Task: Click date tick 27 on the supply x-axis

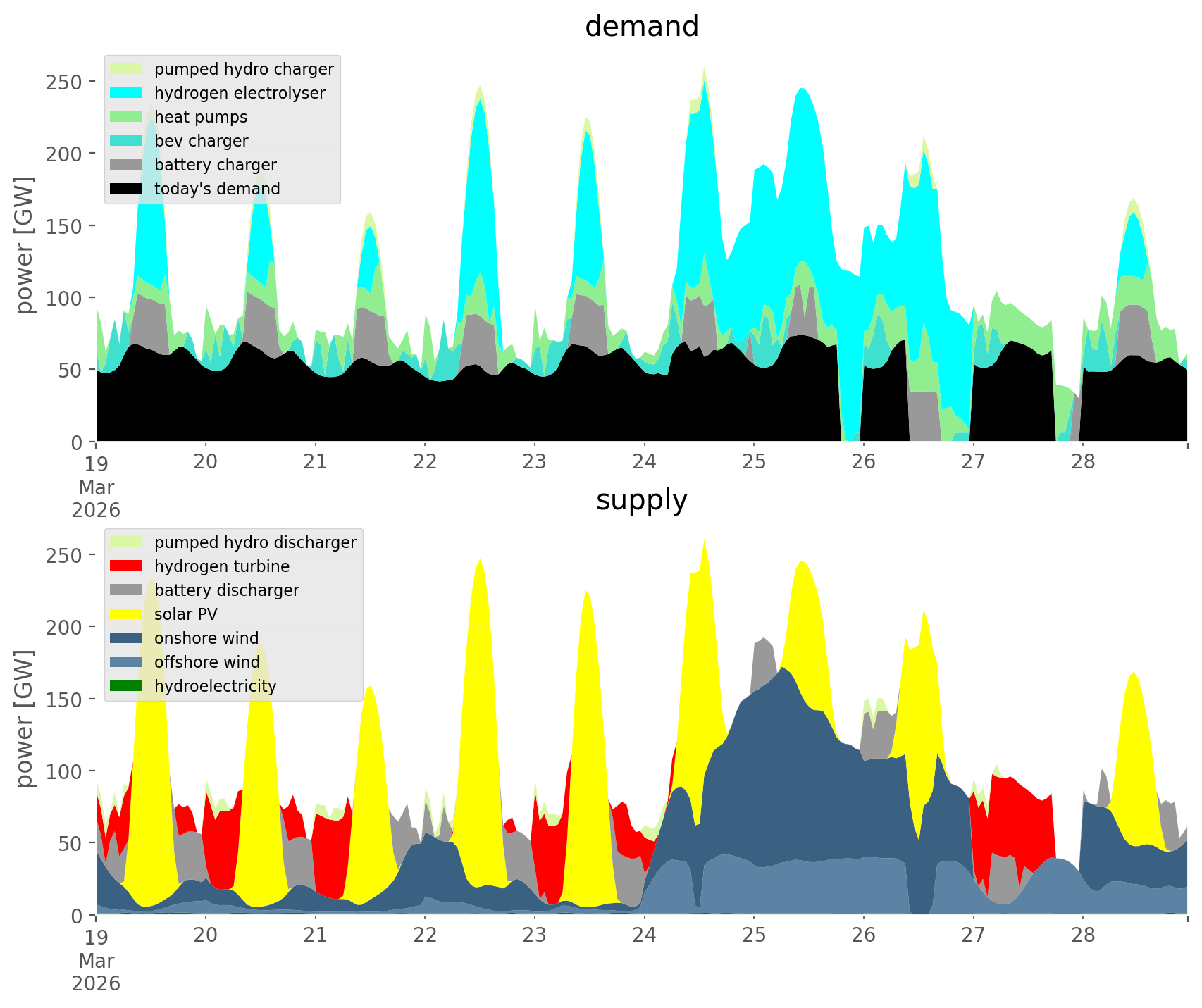Action: [973, 935]
